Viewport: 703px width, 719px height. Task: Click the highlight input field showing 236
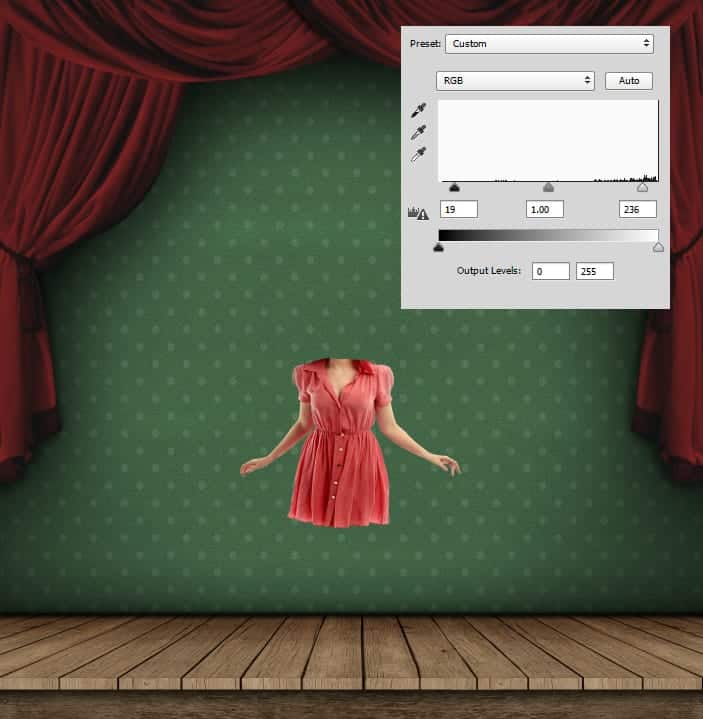point(637,209)
